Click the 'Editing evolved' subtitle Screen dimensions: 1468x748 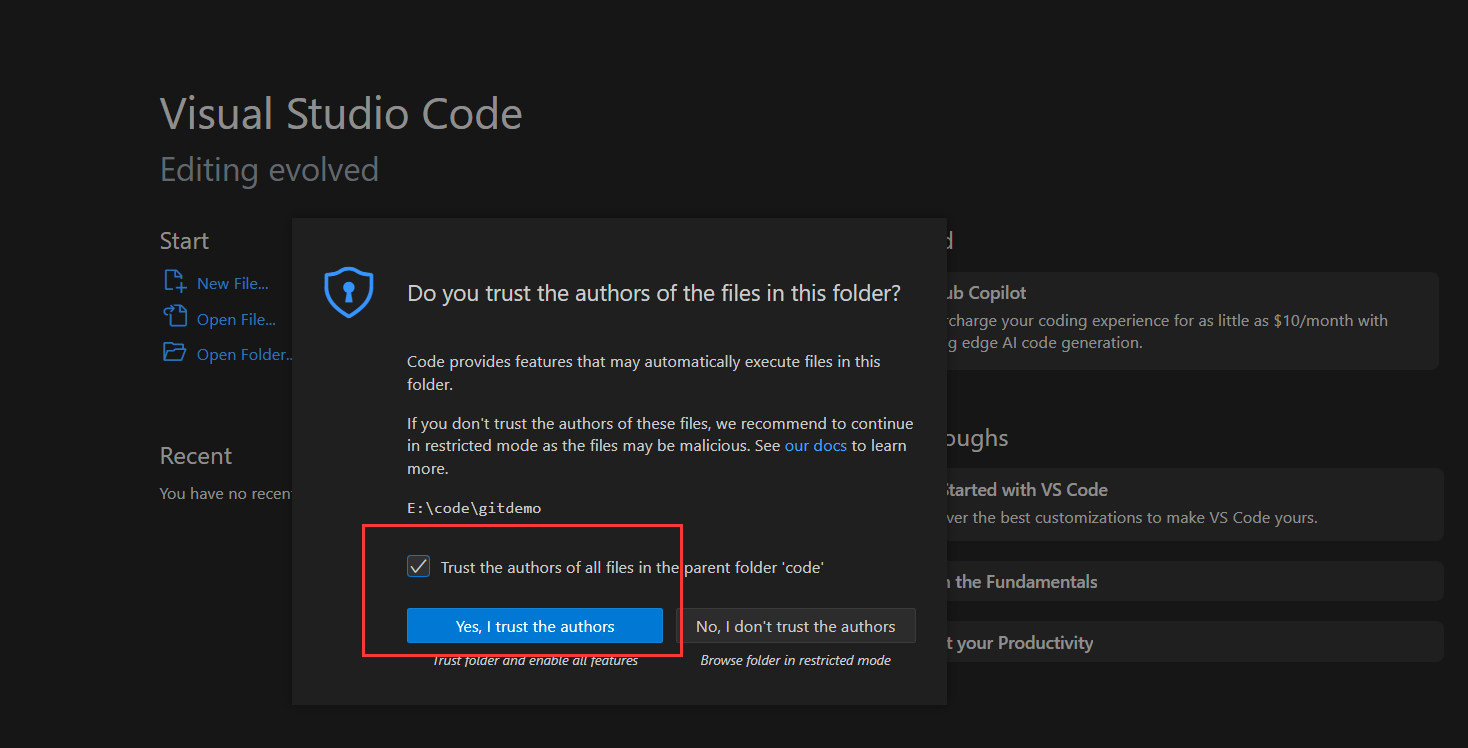coord(269,170)
